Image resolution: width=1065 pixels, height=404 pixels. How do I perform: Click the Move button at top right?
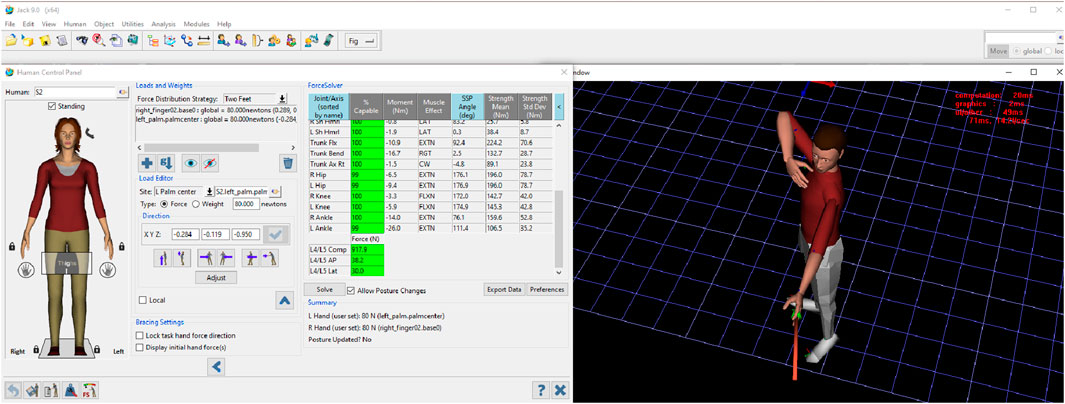(x=998, y=51)
